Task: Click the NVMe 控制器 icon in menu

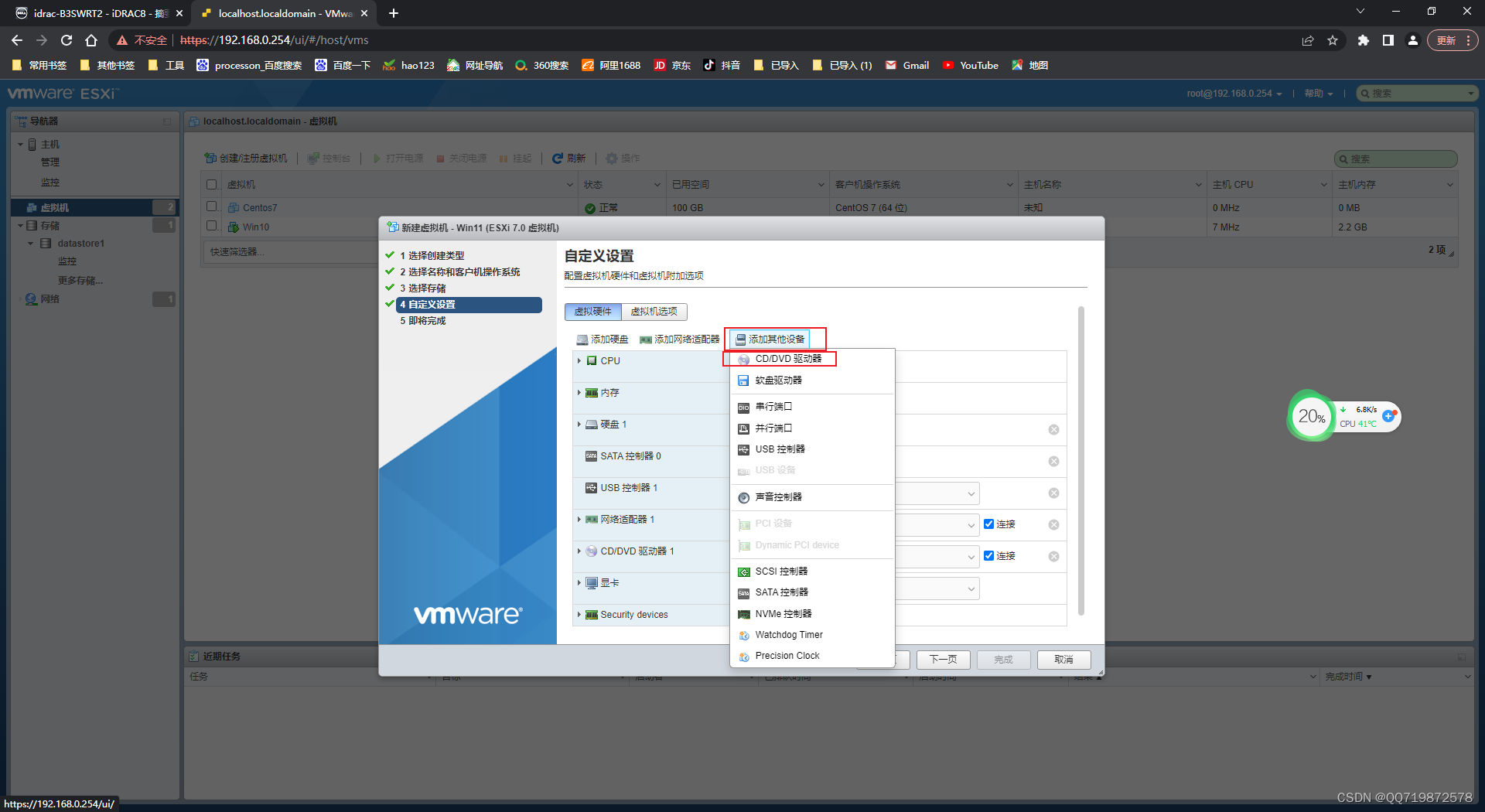Action: pos(743,614)
